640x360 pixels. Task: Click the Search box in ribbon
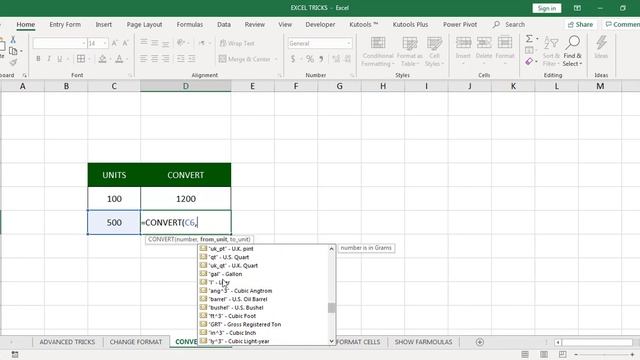click(x=509, y=24)
